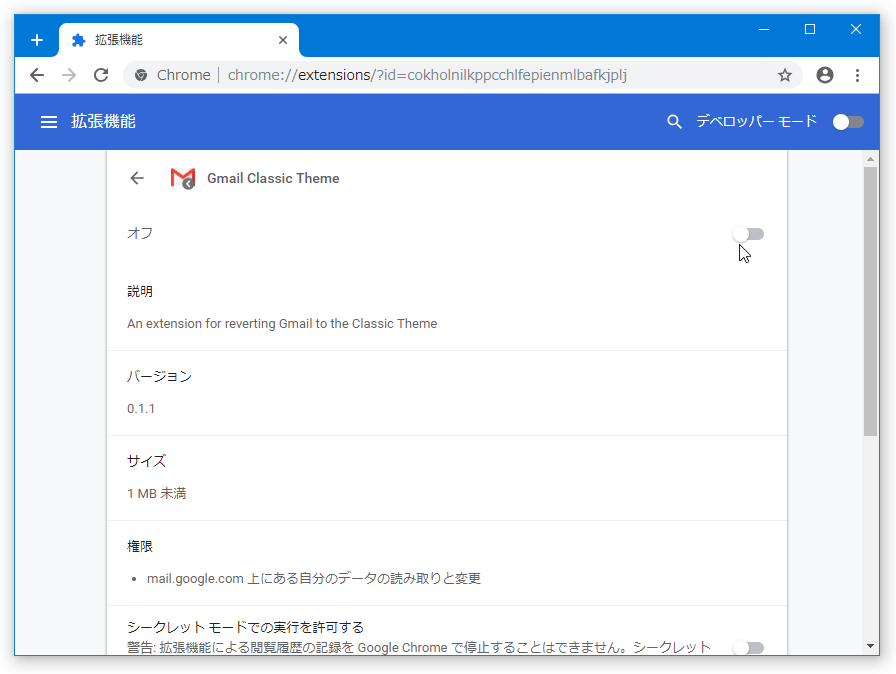
Task: Open the extensions hamburger menu
Action: click(49, 122)
